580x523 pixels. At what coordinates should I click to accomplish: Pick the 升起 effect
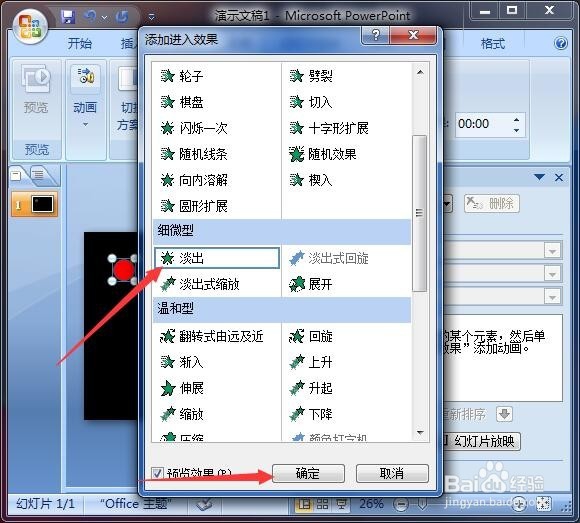[x=311, y=388]
